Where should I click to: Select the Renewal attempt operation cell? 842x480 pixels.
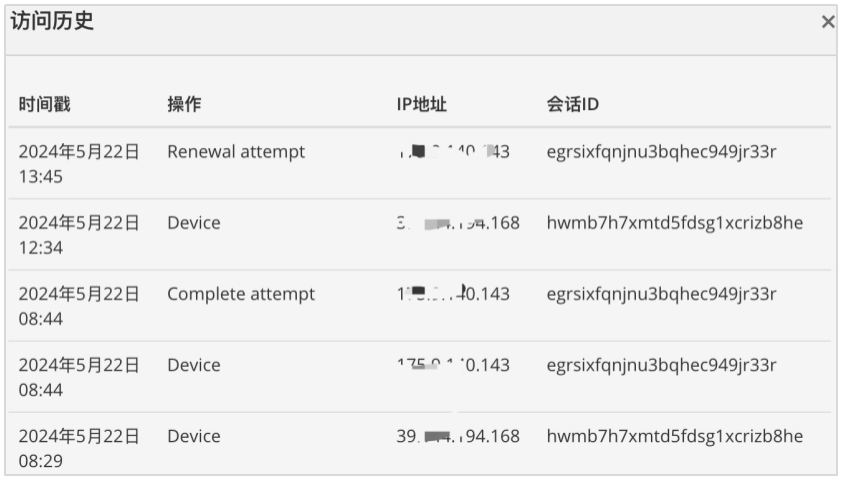click(x=236, y=152)
